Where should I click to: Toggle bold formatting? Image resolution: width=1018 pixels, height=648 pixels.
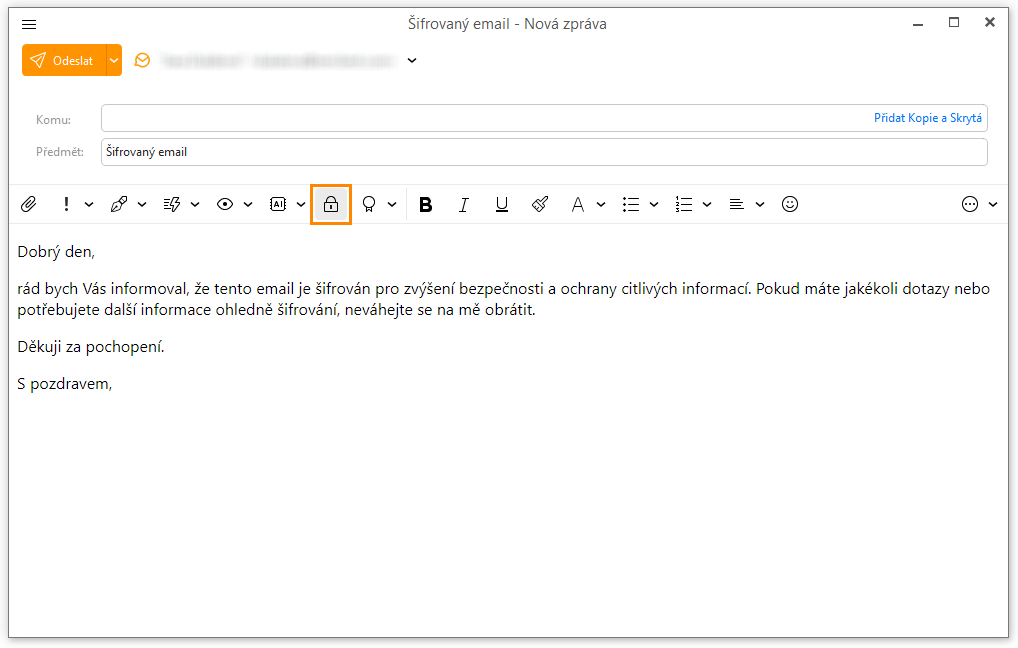coord(426,204)
